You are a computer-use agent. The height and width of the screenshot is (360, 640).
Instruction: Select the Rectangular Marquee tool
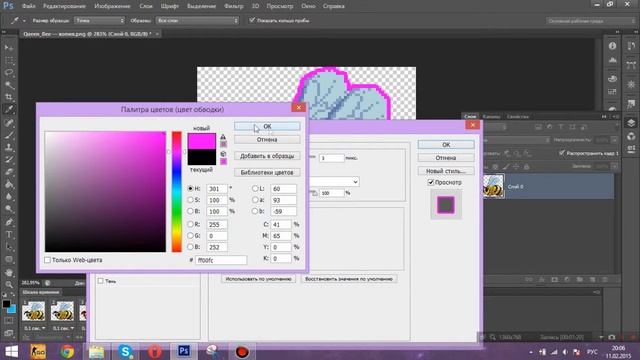pos(9,60)
